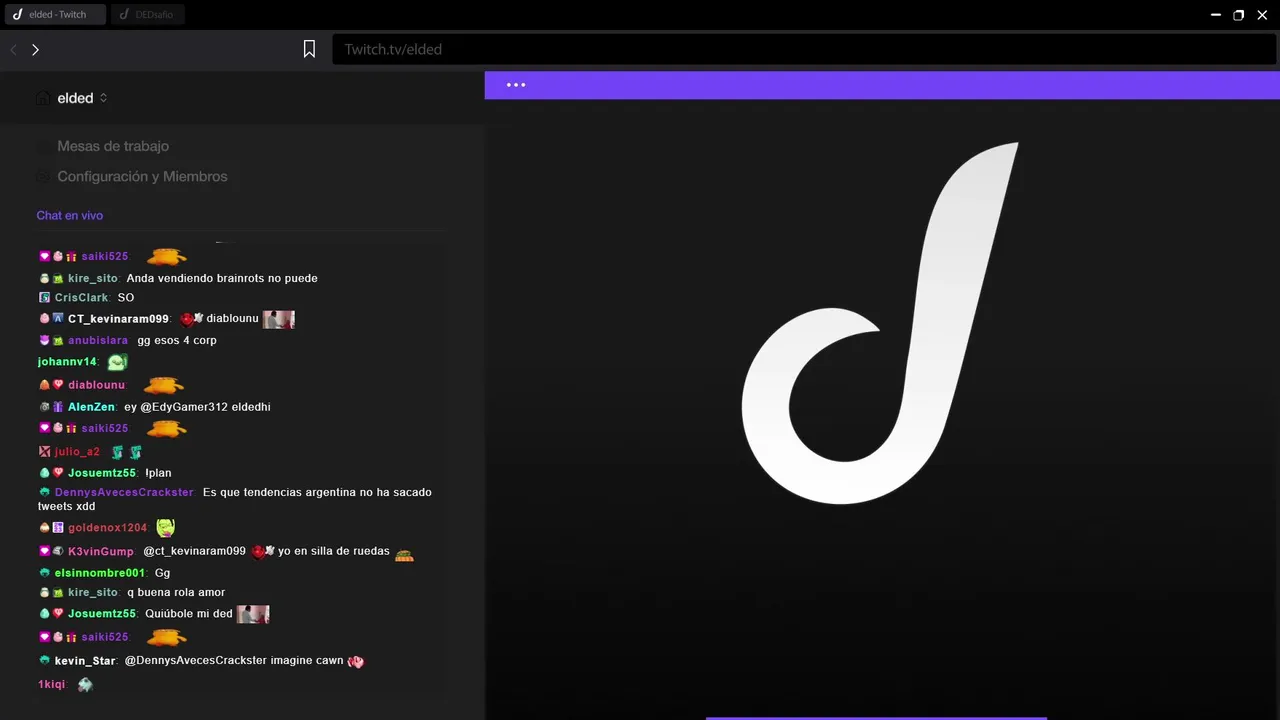Click the elded workspace name

75,98
